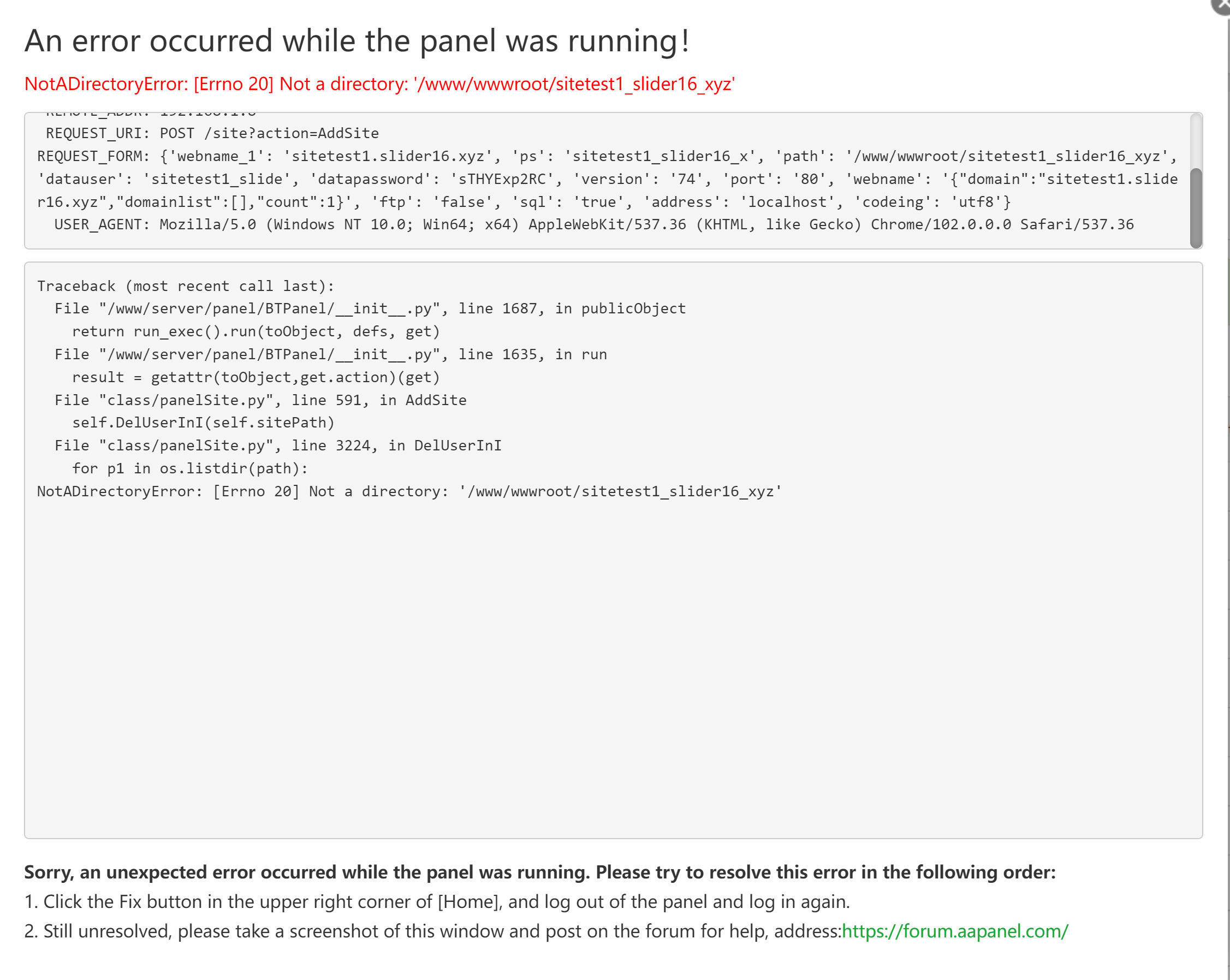Click the final NotADirectoryError line in traceback
Screen dimensions: 1230x980
pyautogui.click(x=409, y=492)
